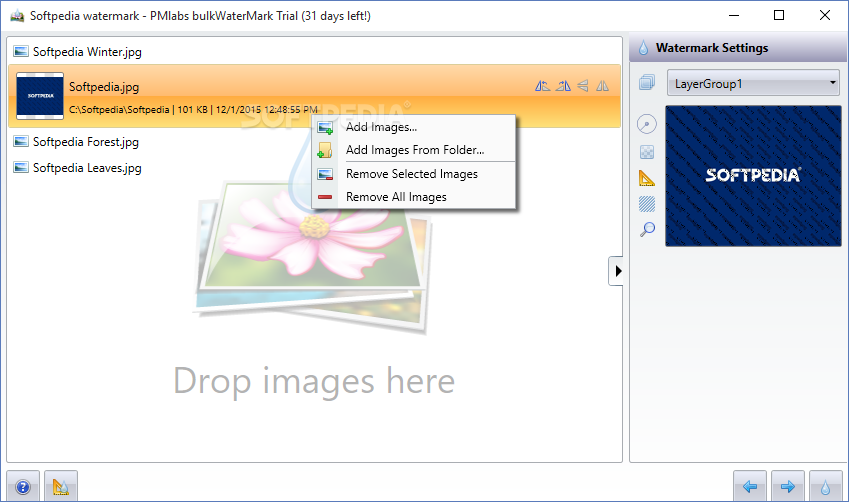Click the circular rotation dial icon
Image resolution: width=849 pixels, height=502 pixels.
point(646,124)
